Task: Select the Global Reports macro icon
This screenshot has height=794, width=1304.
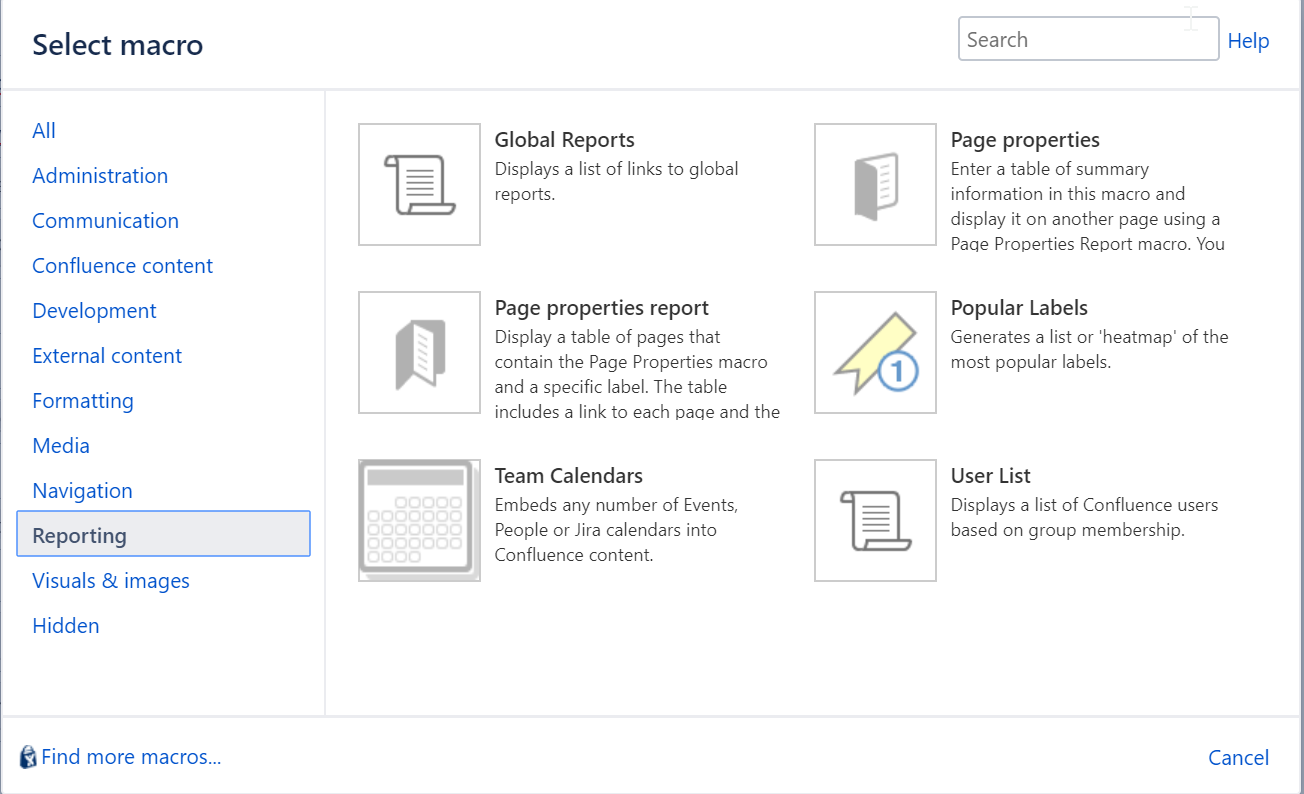Action: 419,184
